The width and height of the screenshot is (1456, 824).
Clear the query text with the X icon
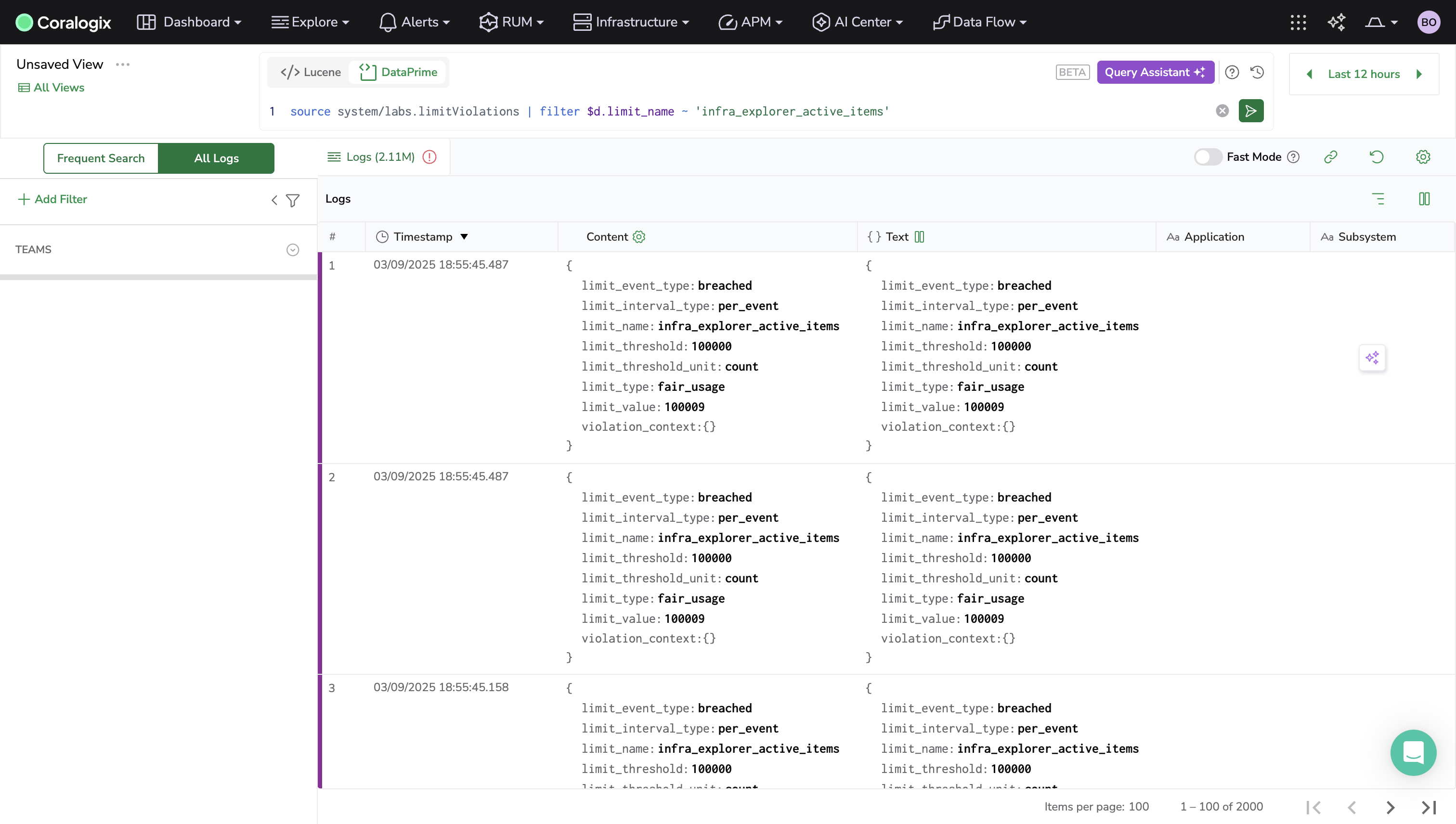(1222, 111)
